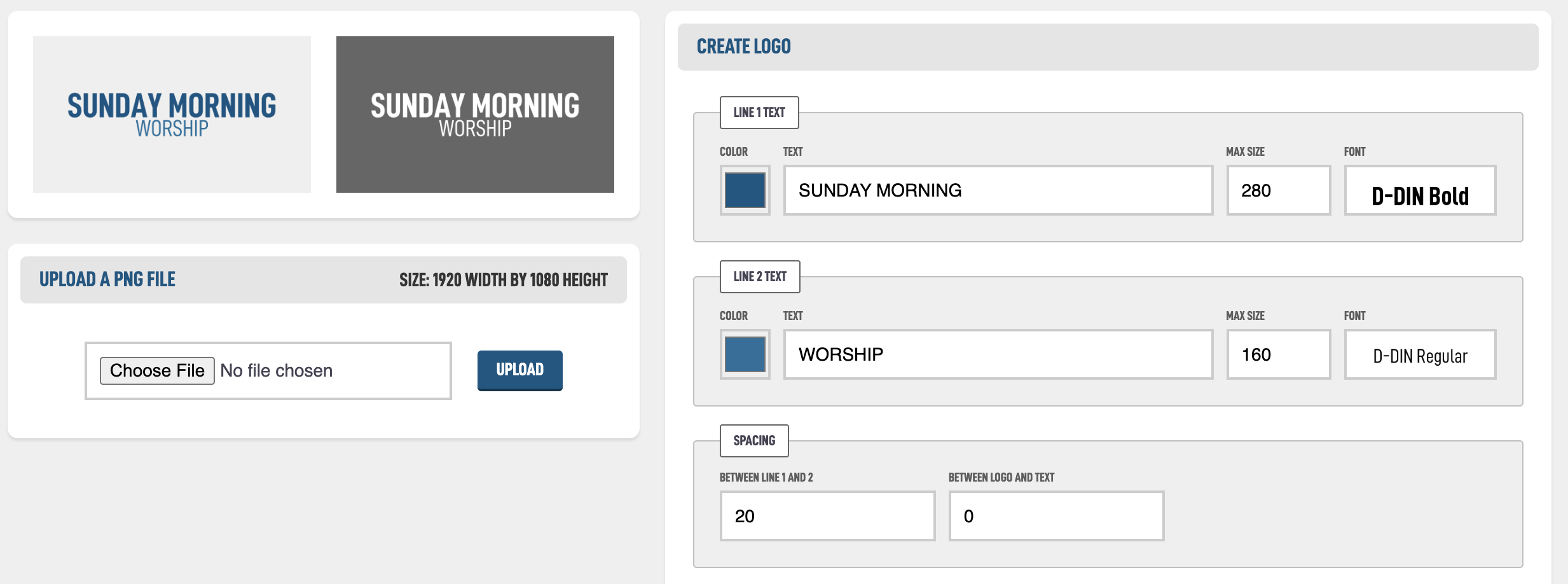Open the D-DIN Bold font selector
This screenshot has width=1568, height=584.
(x=1420, y=190)
